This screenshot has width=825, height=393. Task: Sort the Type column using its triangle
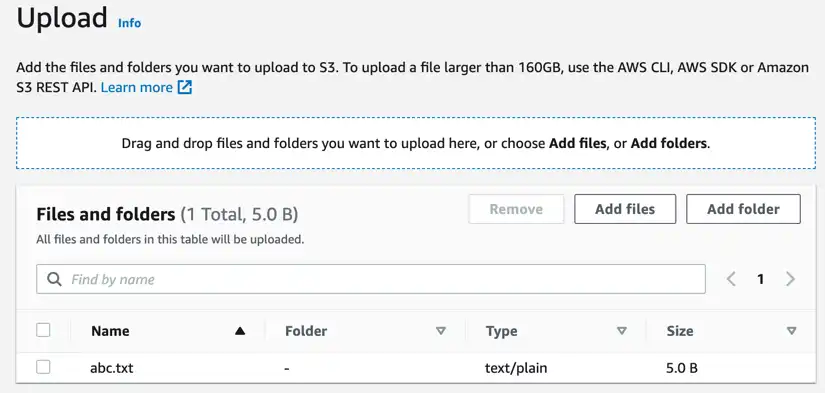pos(621,331)
